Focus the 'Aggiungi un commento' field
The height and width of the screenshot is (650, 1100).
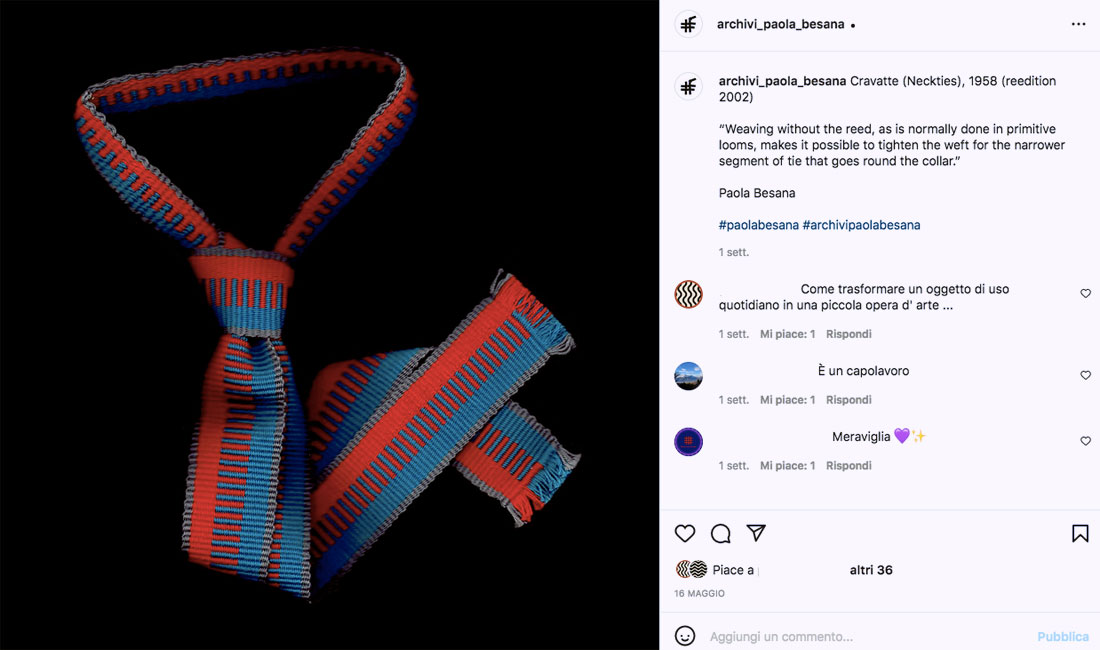pyautogui.click(x=868, y=637)
